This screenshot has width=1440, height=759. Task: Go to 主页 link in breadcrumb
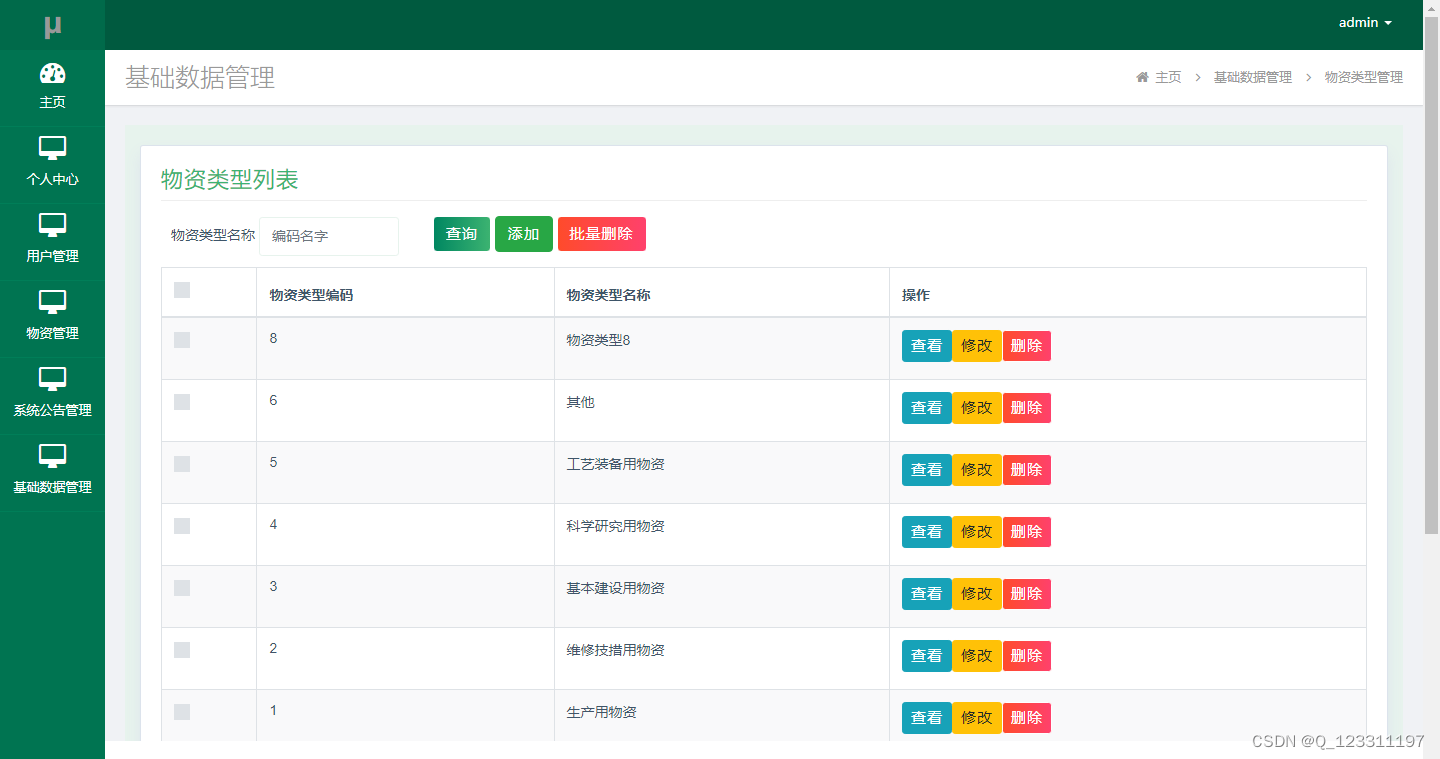1168,77
